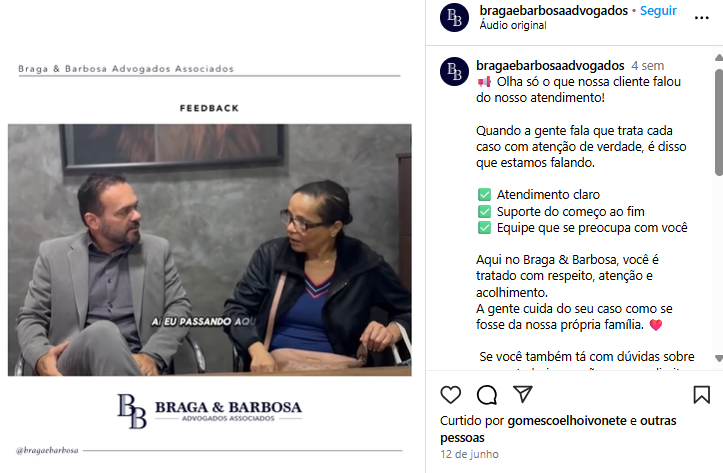View outras pessoas who liked

[x=558, y=429]
